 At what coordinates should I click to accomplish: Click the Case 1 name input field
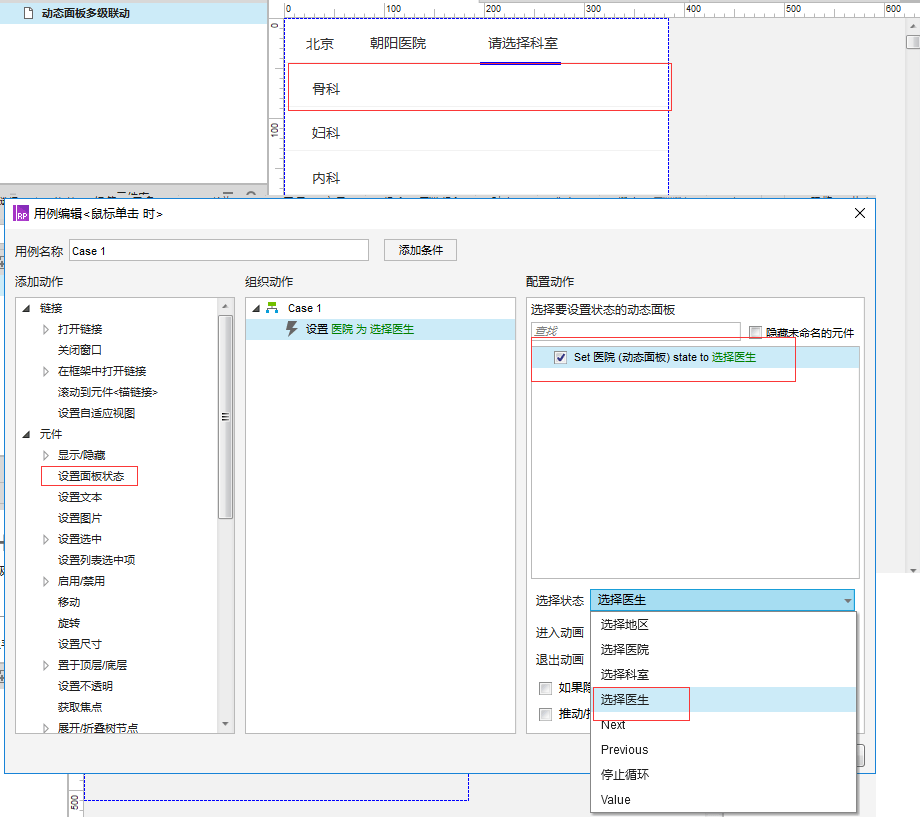click(x=219, y=250)
